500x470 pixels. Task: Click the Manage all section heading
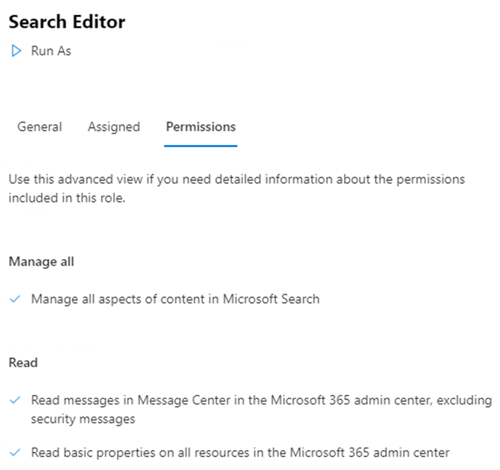(x=41, y=261)
